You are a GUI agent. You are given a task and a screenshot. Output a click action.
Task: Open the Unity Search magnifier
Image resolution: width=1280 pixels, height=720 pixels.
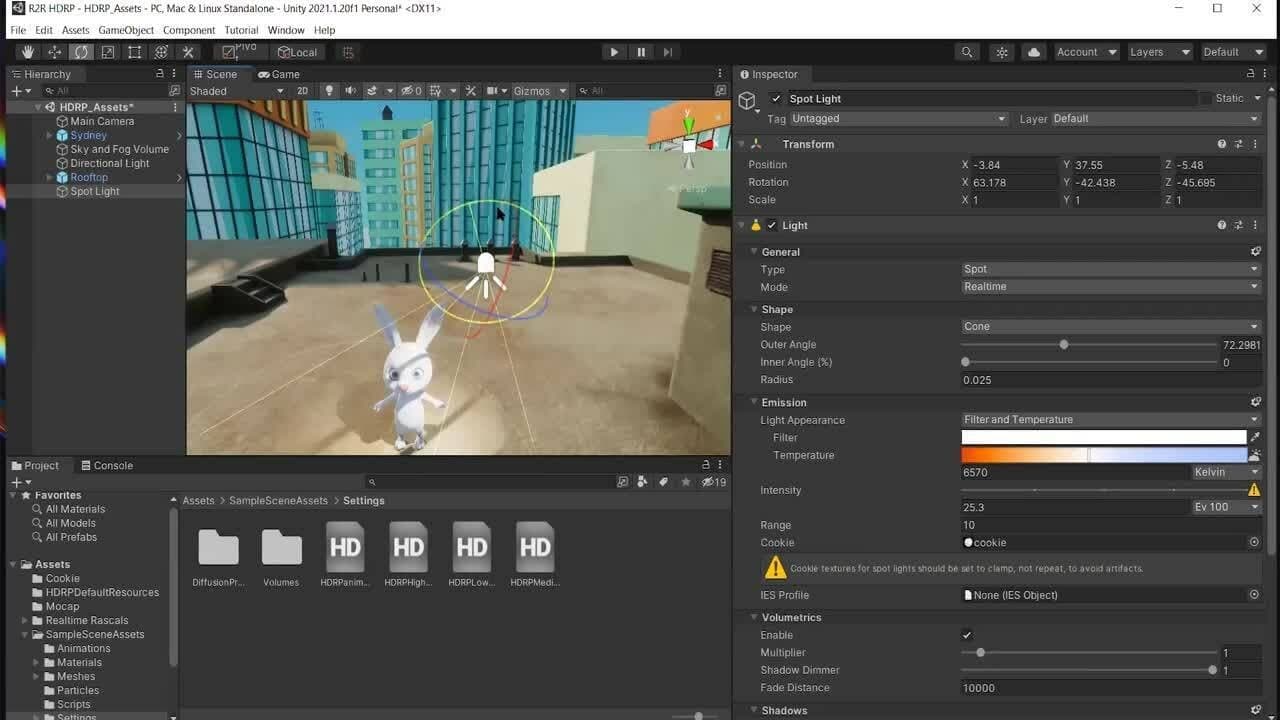[966, 52]
